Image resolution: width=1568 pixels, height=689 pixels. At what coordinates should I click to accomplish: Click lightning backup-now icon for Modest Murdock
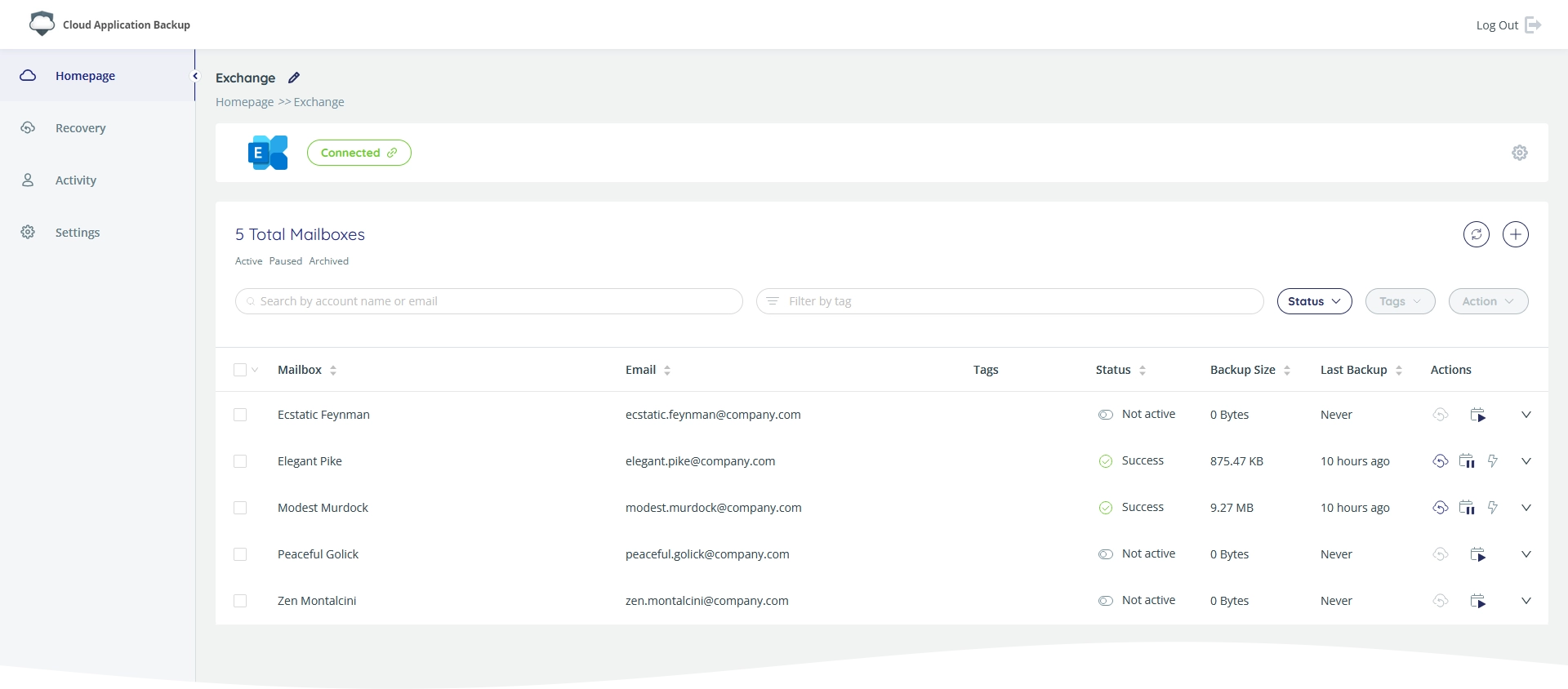[1493, 508]
